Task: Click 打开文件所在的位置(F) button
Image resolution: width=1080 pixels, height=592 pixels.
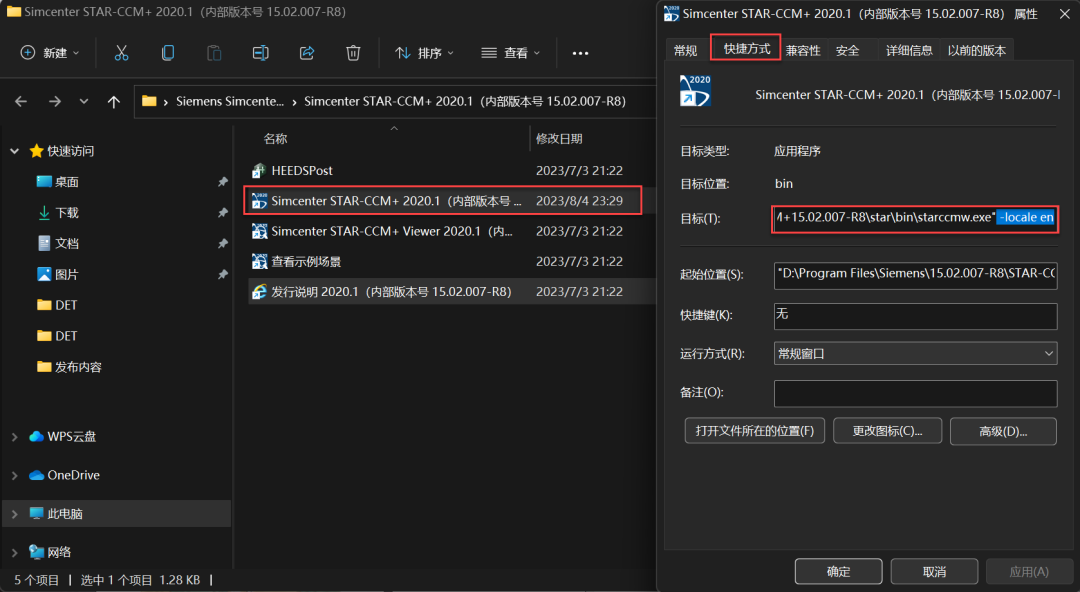Action: pyautogui.click(x=754, y=431)
